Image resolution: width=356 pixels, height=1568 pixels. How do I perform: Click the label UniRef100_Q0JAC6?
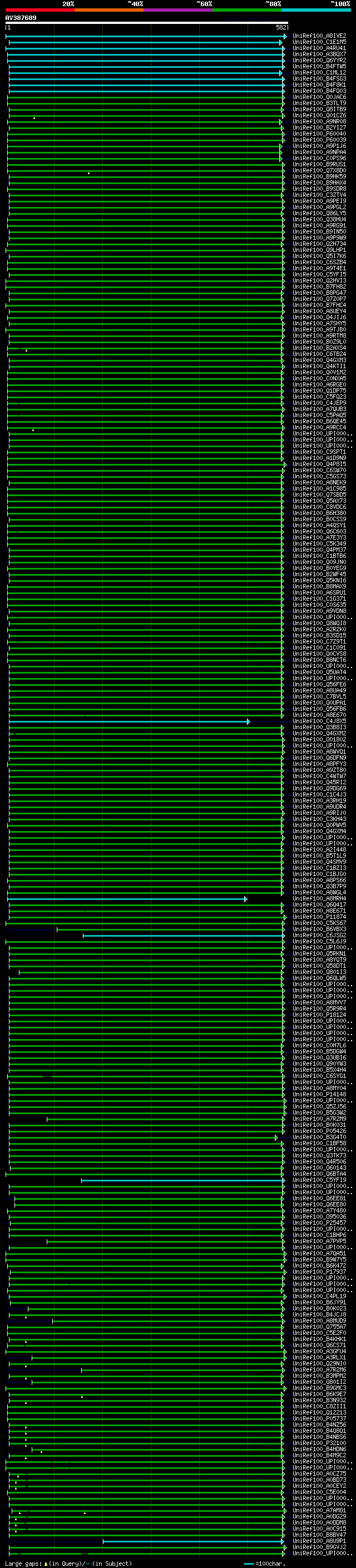[x=319, y=97]
